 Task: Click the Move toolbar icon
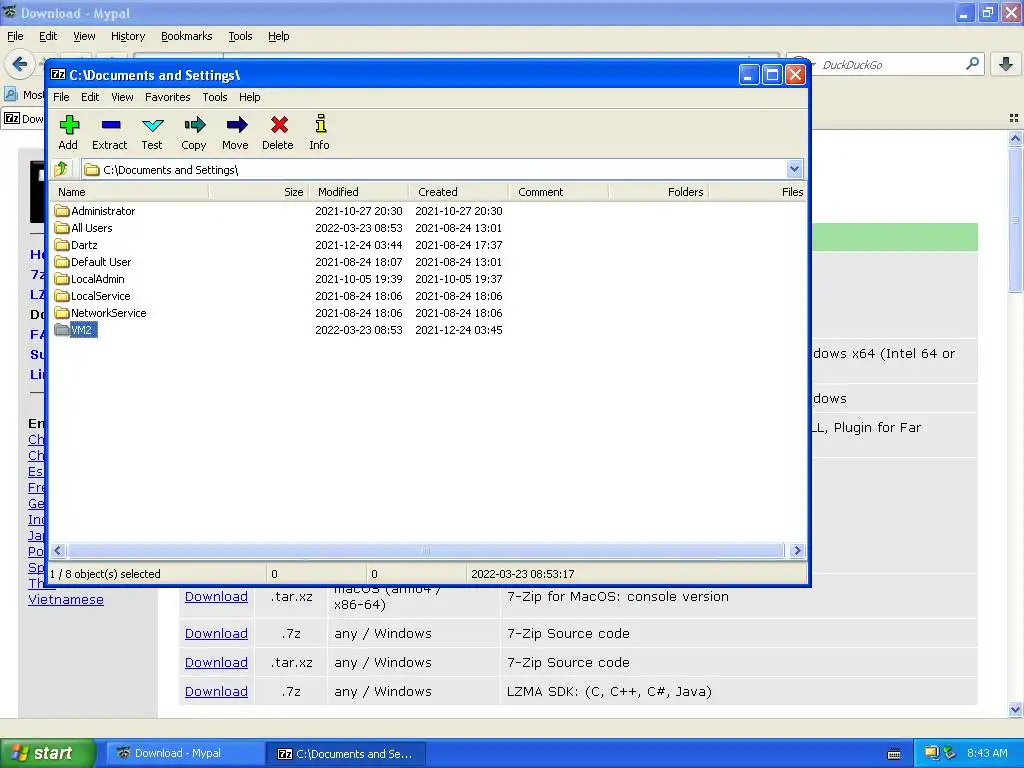coord(236,125)
